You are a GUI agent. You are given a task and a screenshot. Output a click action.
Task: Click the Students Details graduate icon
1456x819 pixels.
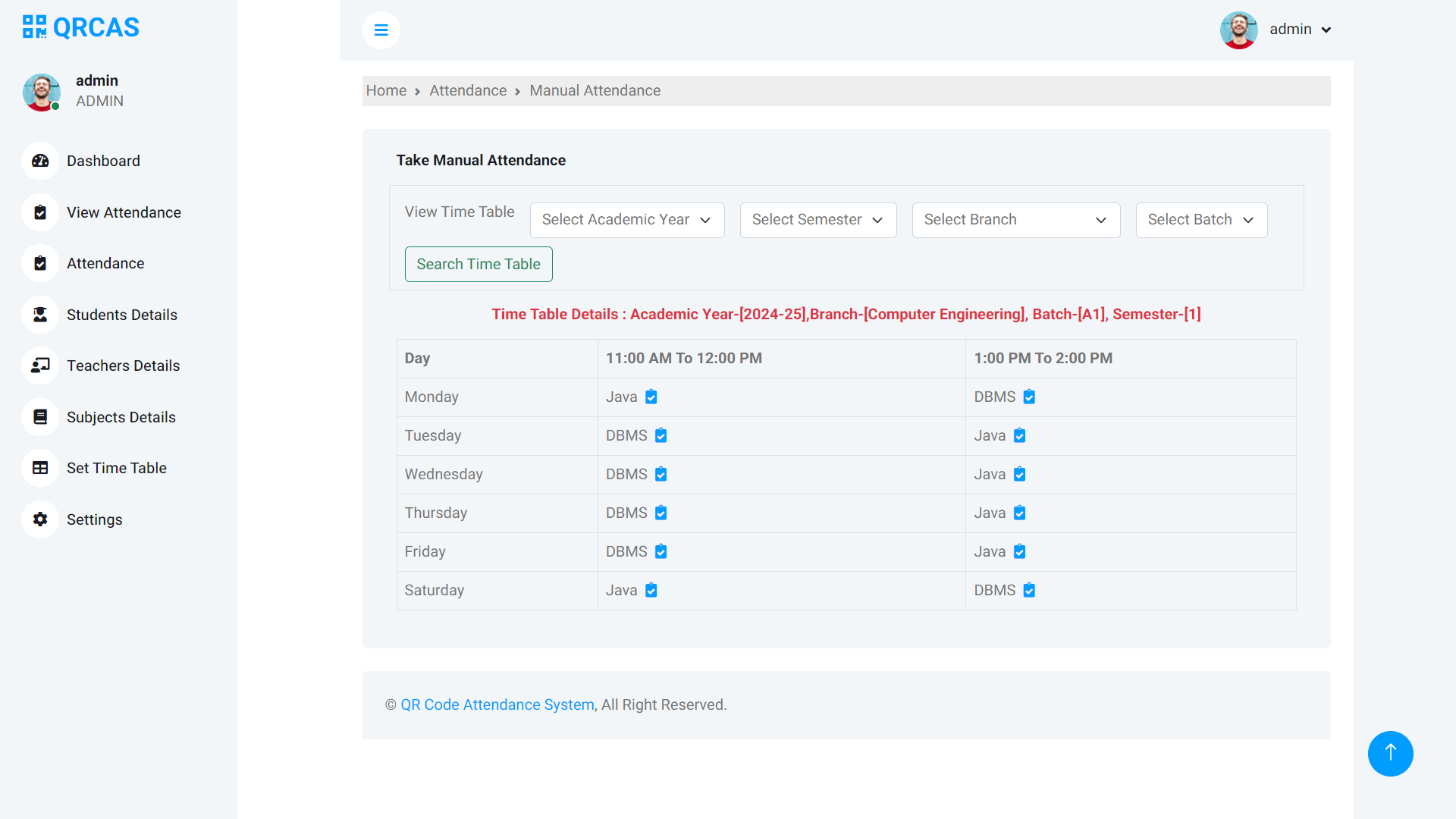(40, 315)
